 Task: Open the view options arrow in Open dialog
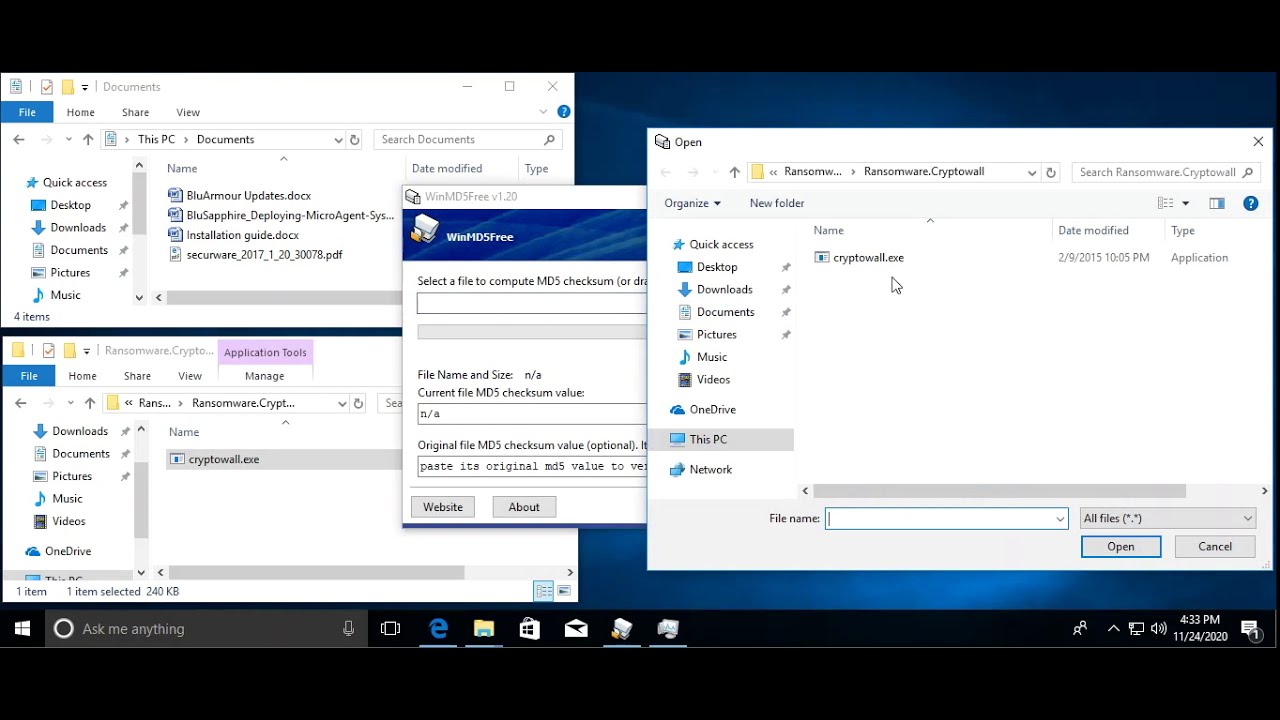click(x=1186, y=203)
